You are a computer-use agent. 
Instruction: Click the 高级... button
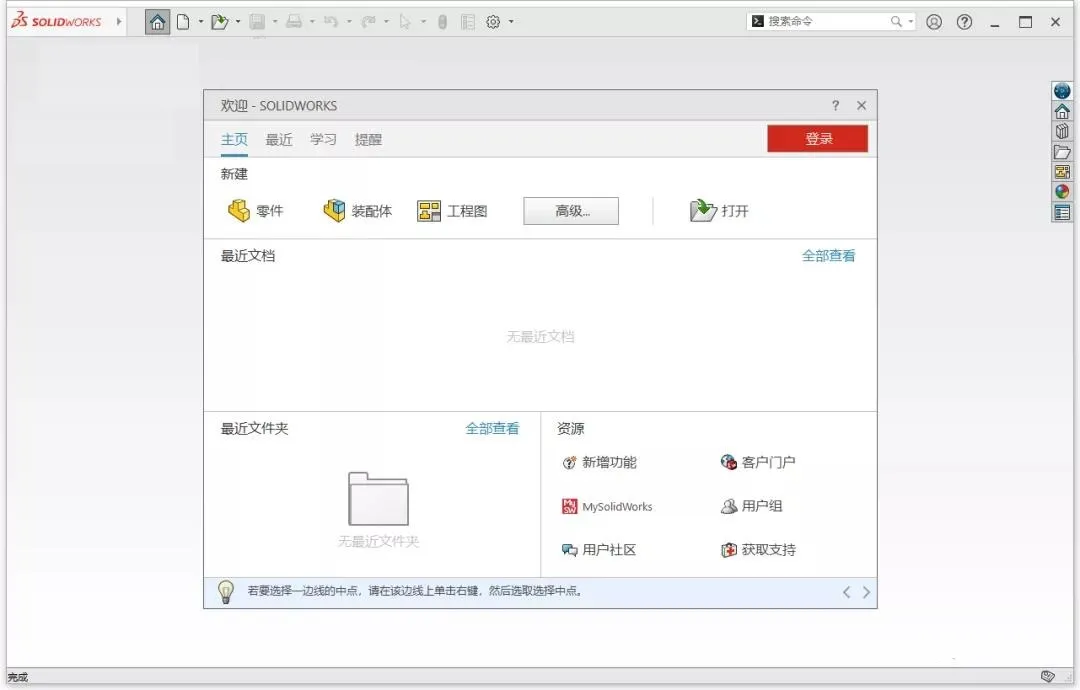click(571, 211)
